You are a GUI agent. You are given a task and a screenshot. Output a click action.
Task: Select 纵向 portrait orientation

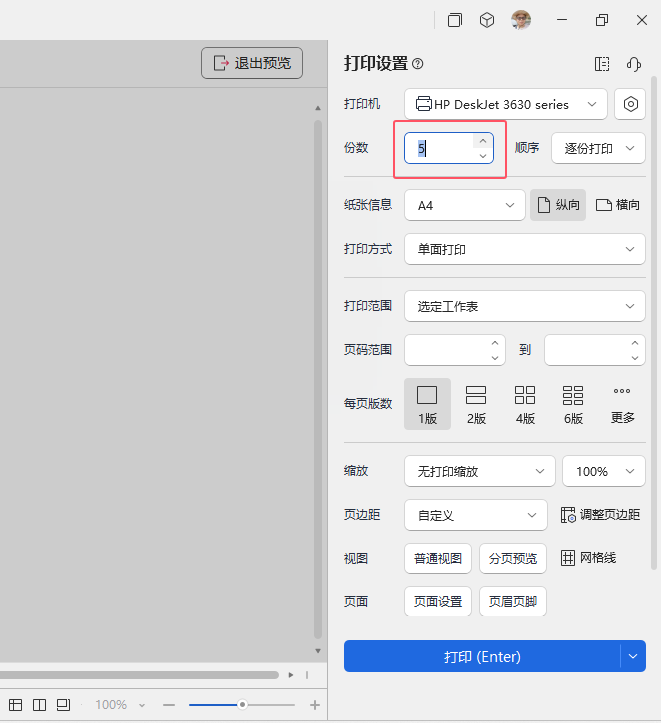pyautogui.click(x=558, y=205)
